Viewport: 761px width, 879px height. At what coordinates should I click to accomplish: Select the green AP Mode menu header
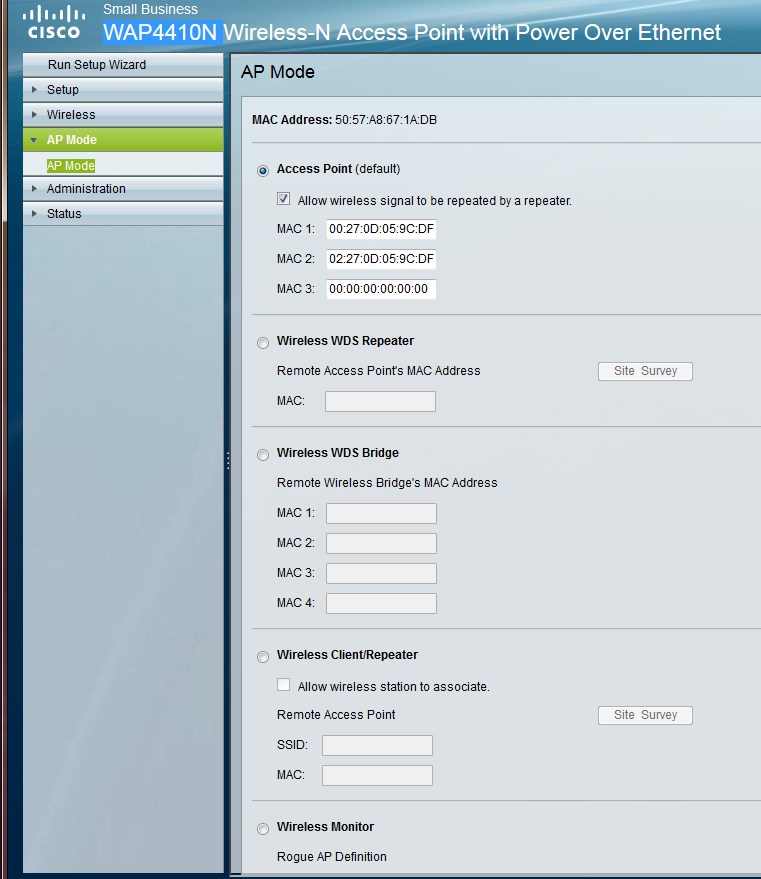123,140
